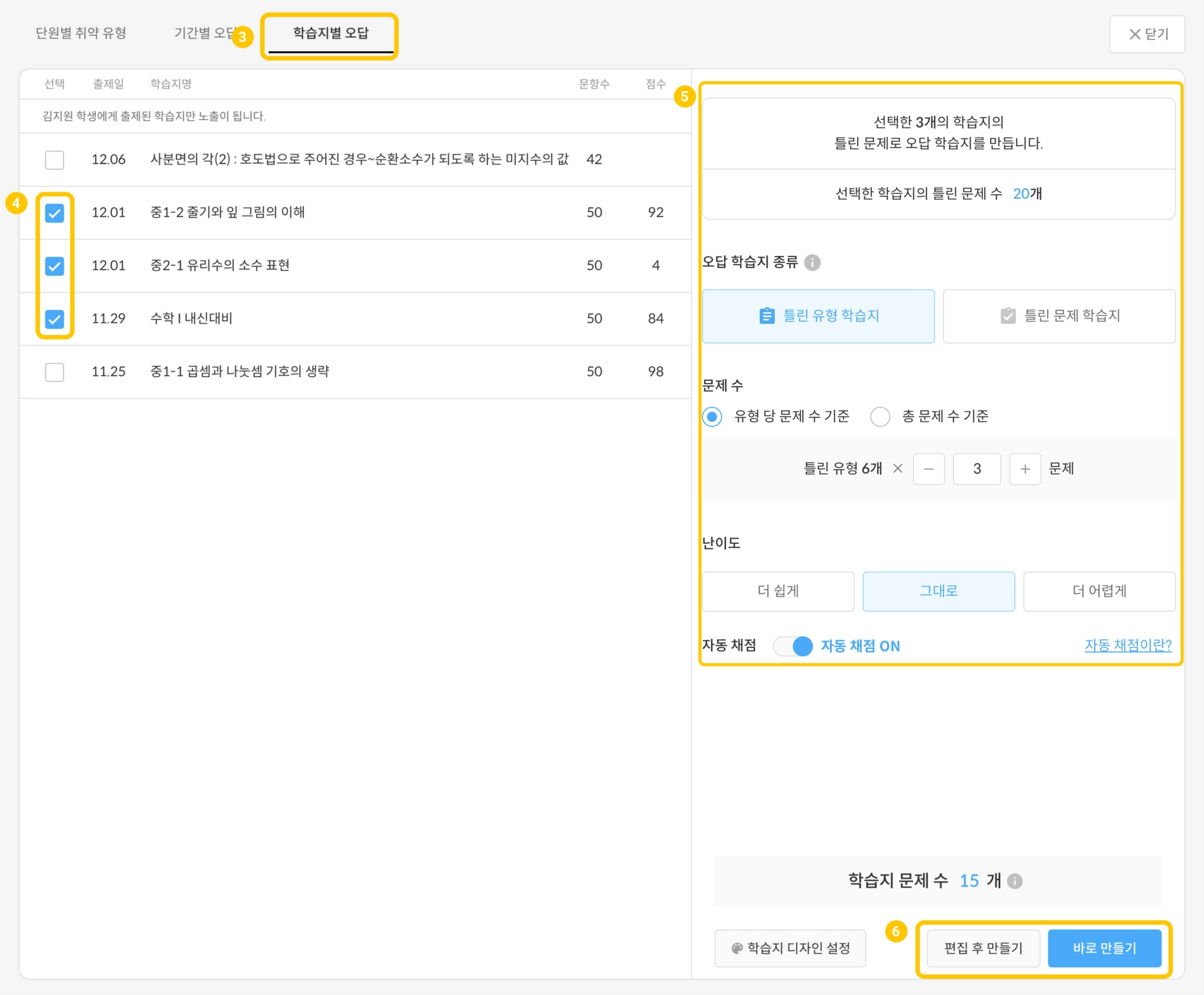This screenshot has width=1204, height=995.
Task: Select 틀린 유형 학습지 clipboard option
Action: tap(818, 316)
